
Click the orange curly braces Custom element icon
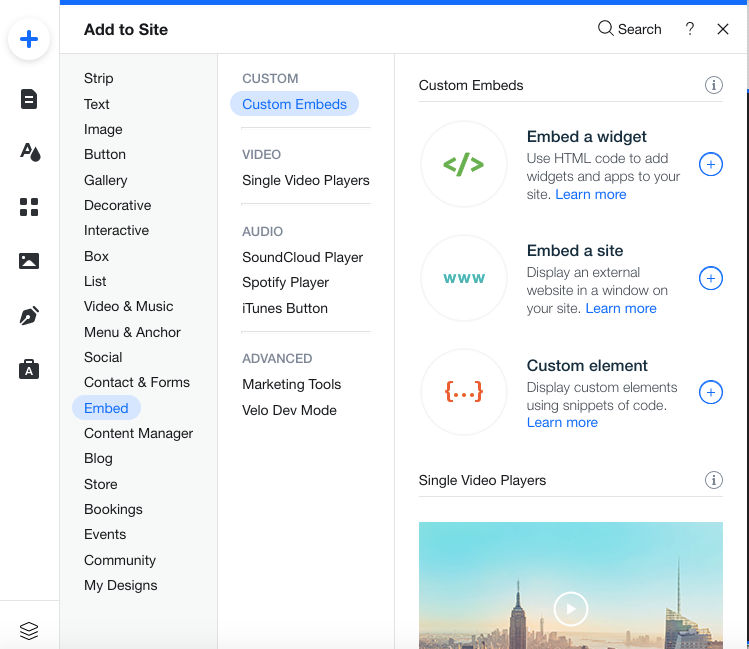pyautogui.click(x=463, y=392)
